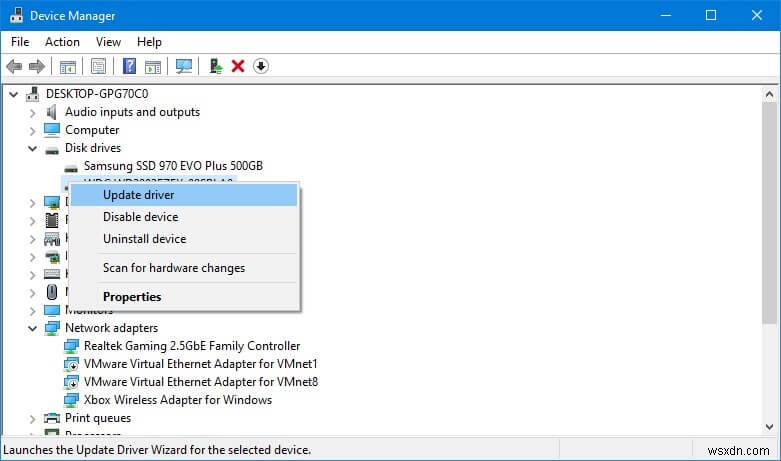Click the scrollbar down arrow
The width and height of the screenshot is (781, 461).
[x=769, y=427]
